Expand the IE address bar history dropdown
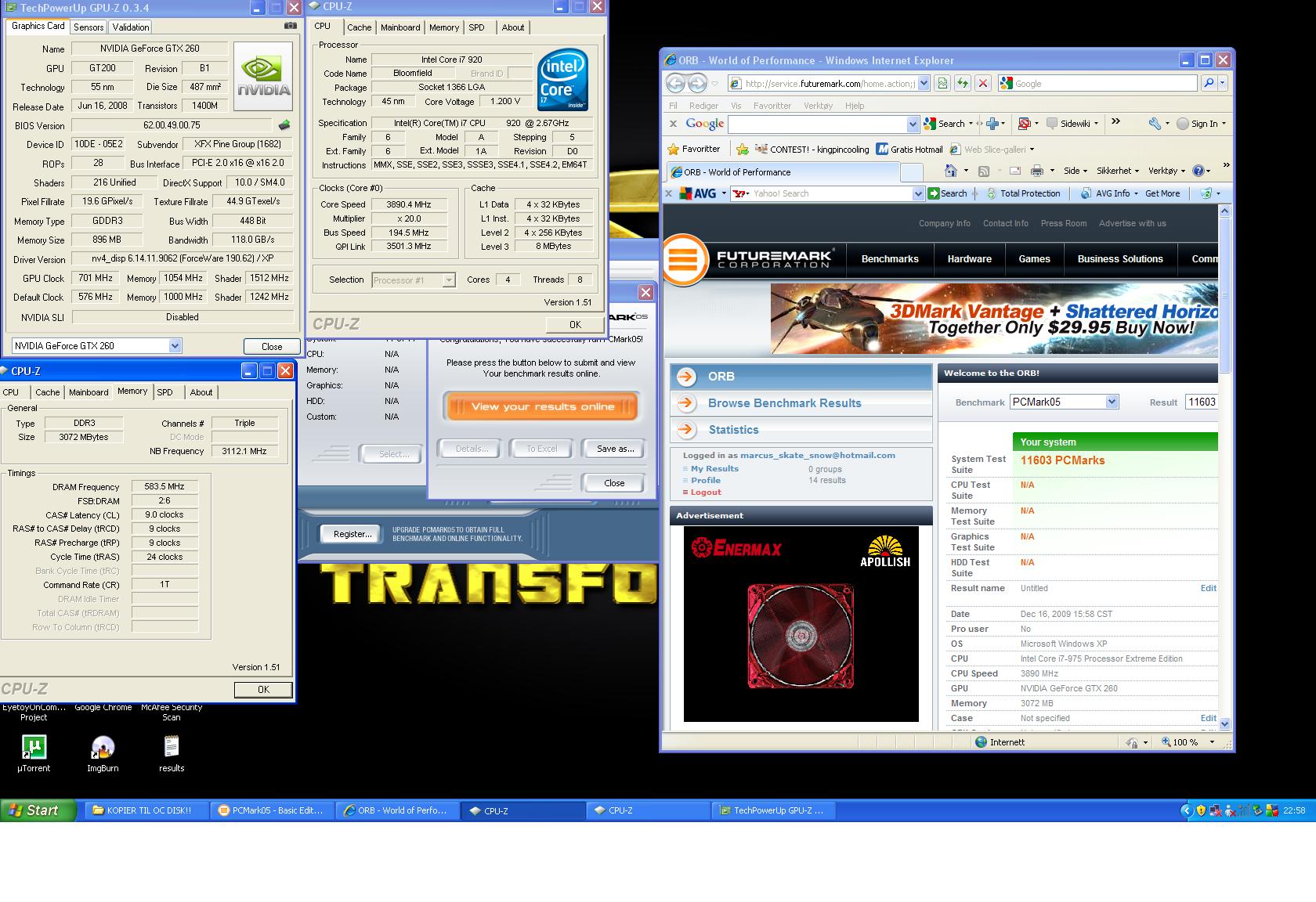The height and width of the screenshot is (902, 1316). coord(923,83)
